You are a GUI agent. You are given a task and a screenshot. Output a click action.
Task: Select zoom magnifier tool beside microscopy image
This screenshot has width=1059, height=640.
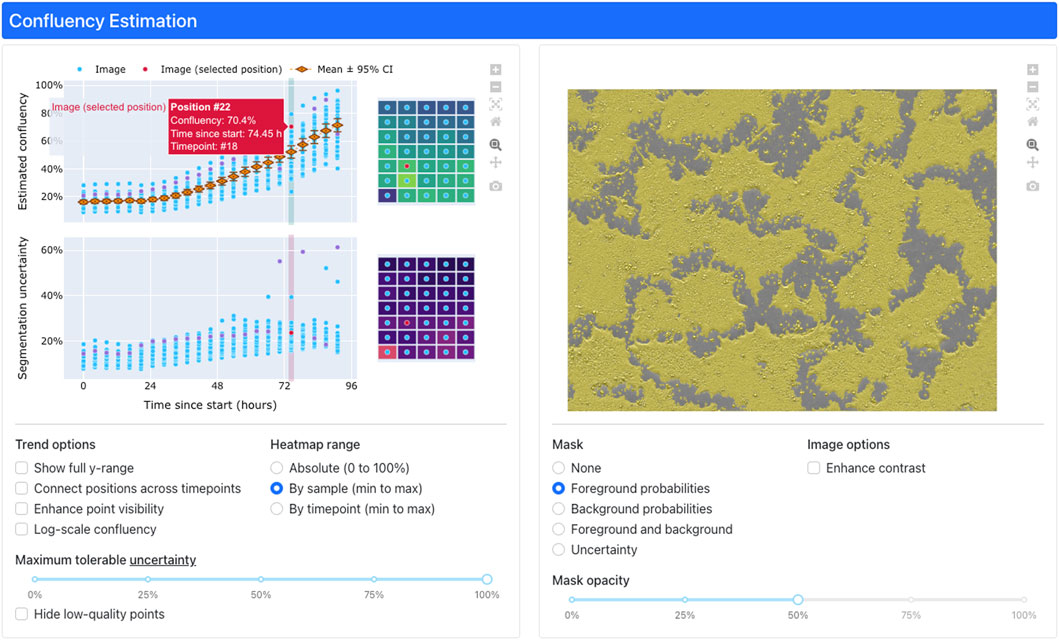(x=1032, y=144)
